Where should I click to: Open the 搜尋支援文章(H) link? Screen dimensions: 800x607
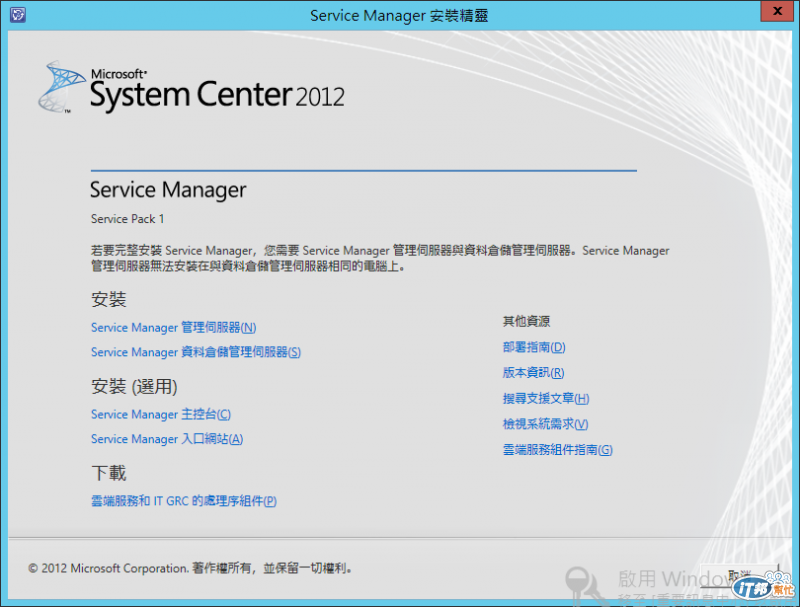coord(546,398)
